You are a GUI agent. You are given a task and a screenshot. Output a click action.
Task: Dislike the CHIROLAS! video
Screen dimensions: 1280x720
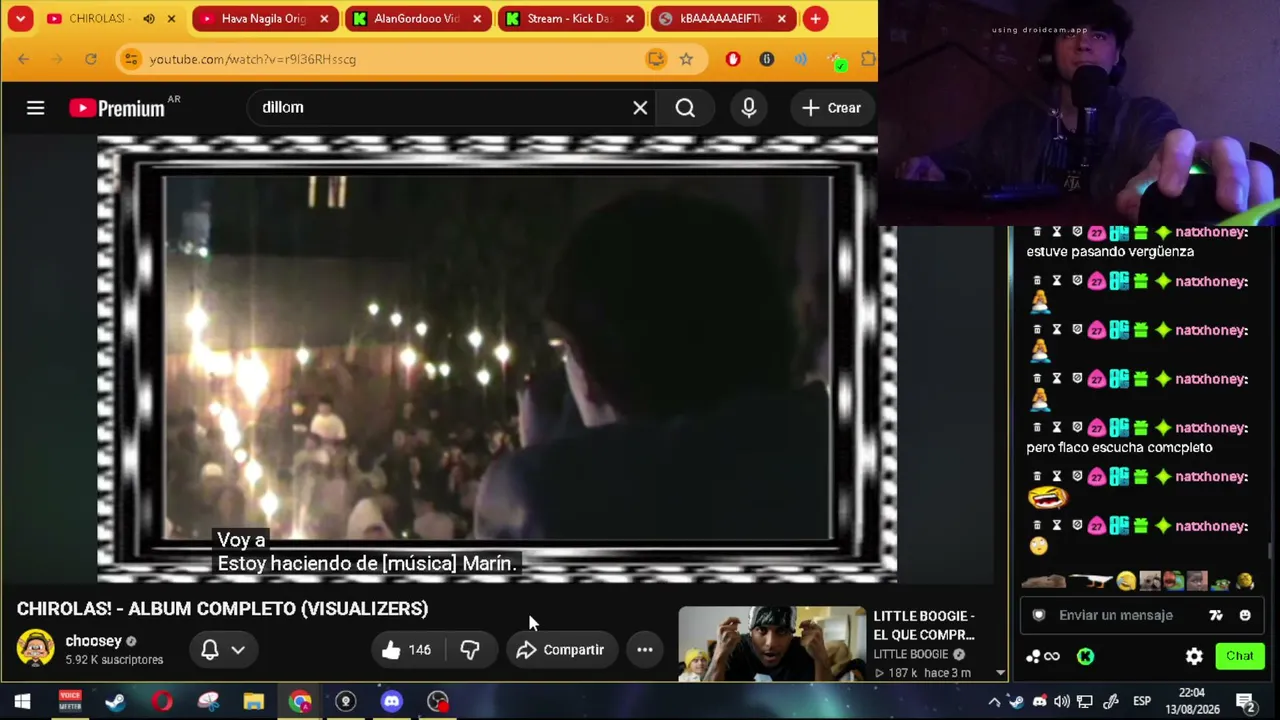[469, 650]
